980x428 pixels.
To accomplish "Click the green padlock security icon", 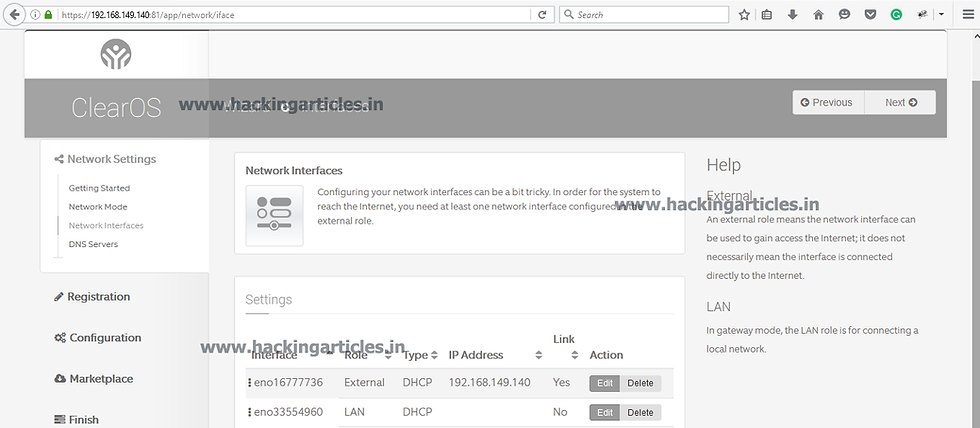I will pyautogui.click(x=48, y=14).
